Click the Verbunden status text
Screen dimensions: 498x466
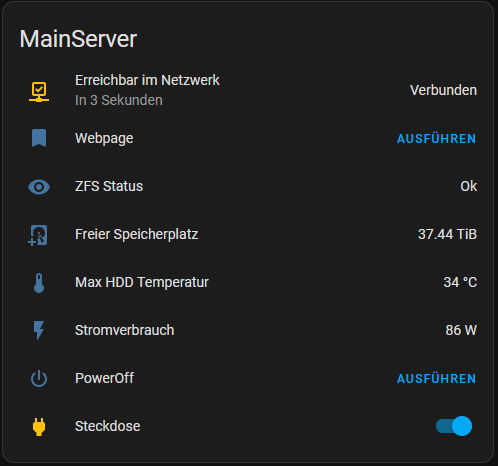pos(443,90)
